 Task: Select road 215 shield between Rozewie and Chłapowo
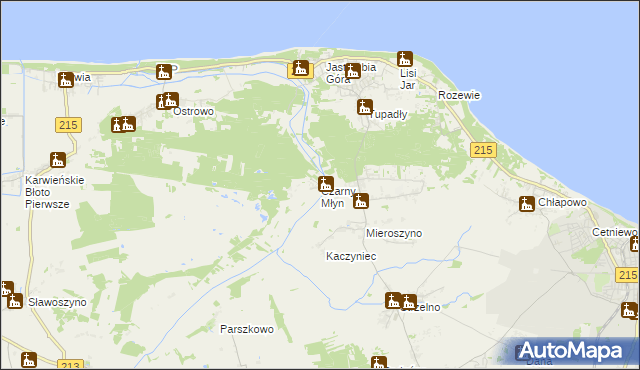483,150
